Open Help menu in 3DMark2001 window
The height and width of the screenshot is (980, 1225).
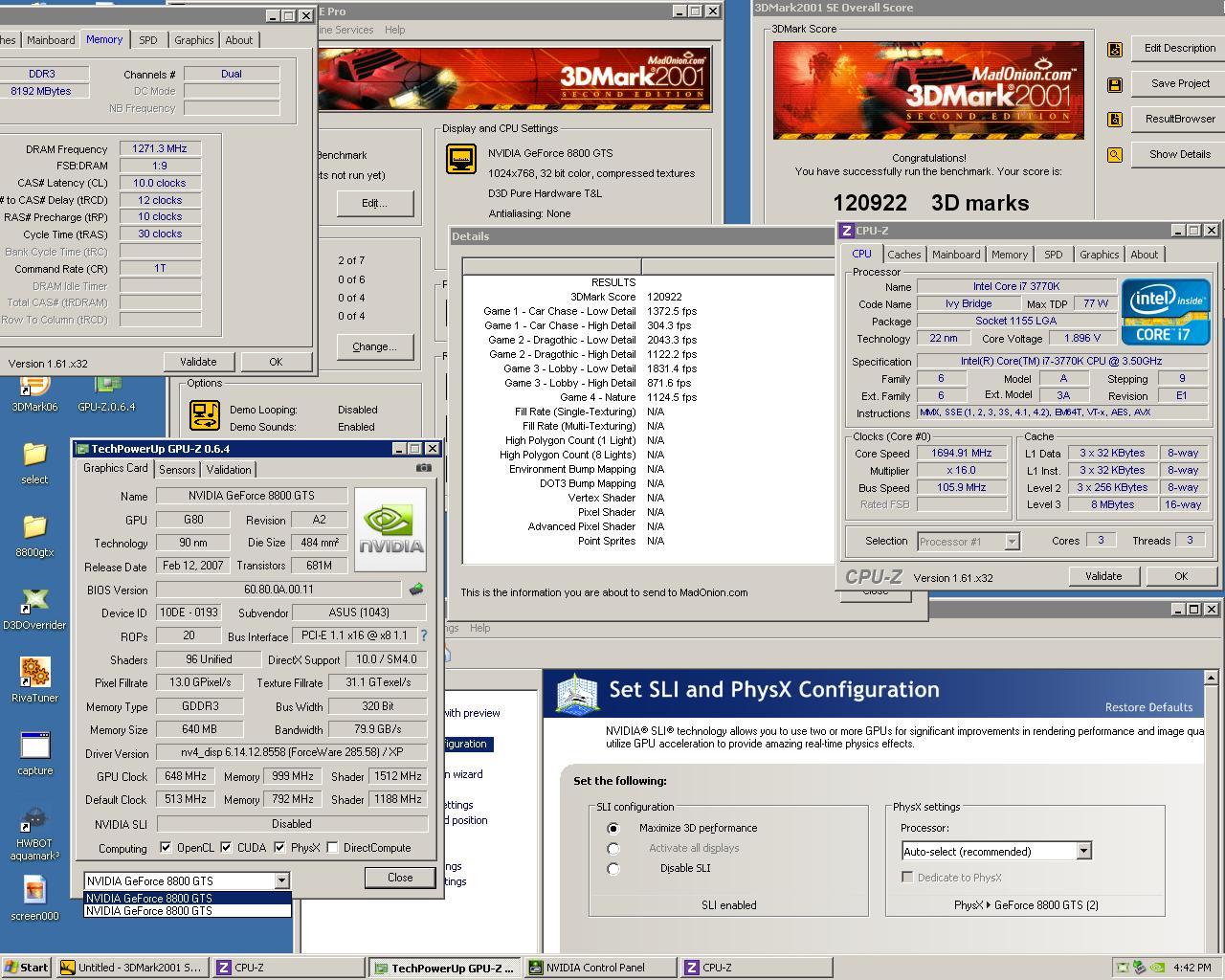click(394, 30)
